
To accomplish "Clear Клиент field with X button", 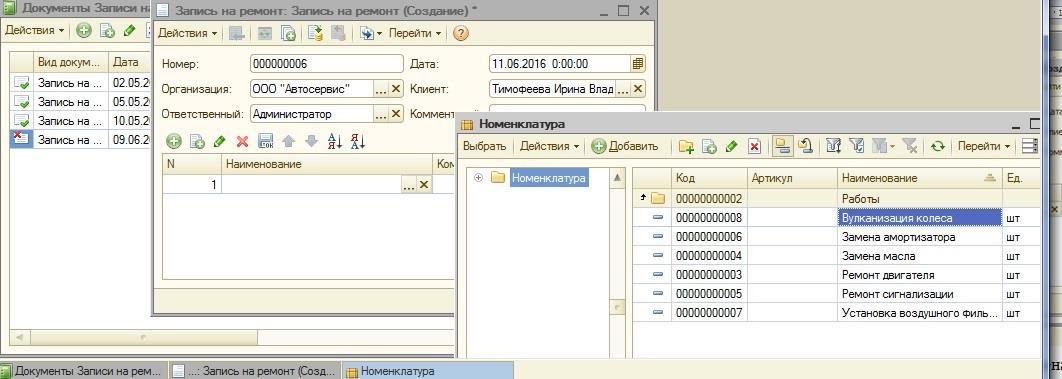I will [638, 89].
